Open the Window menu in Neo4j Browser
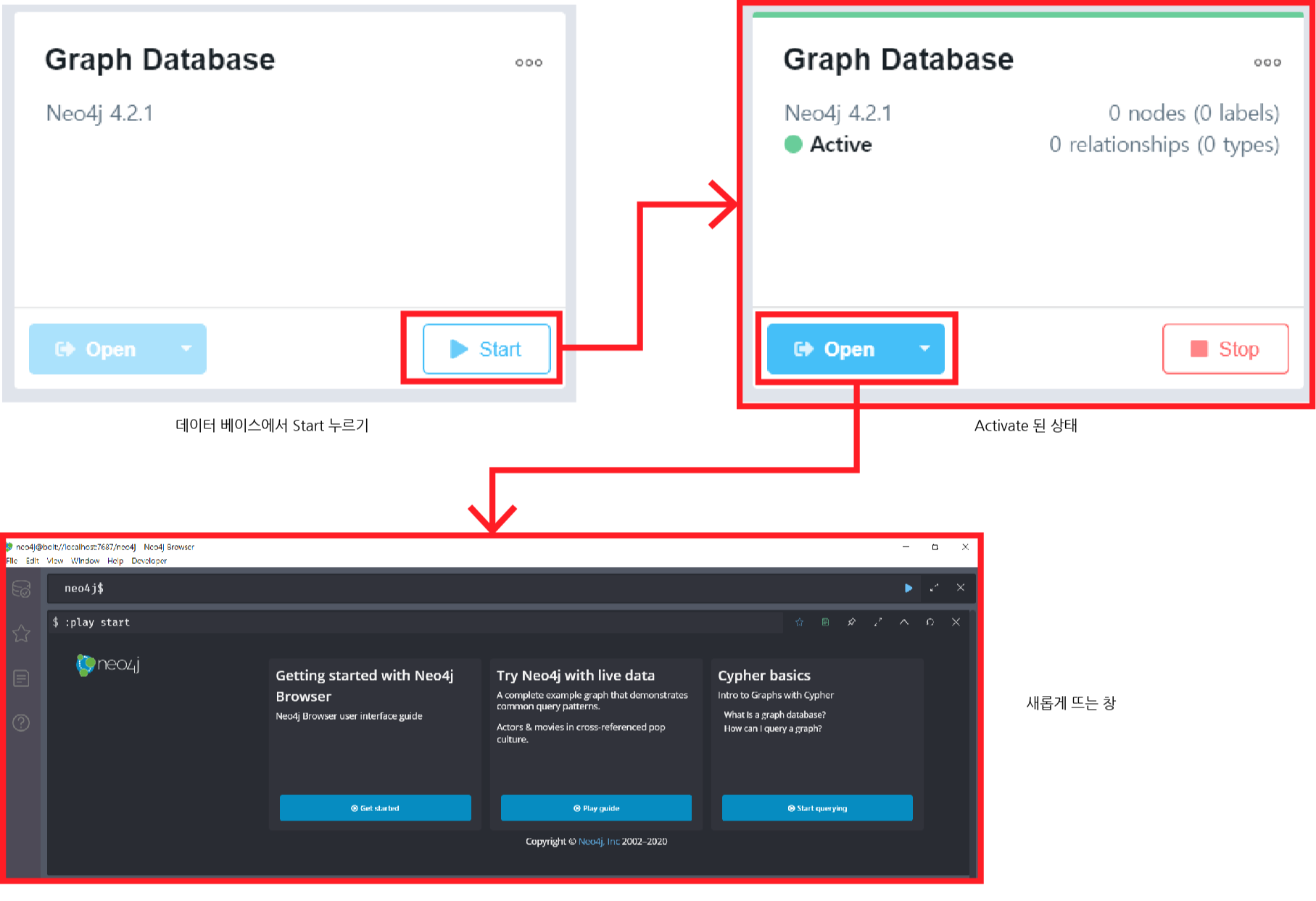This screenshot has width=1316, height=901. [x=86, y=561]
